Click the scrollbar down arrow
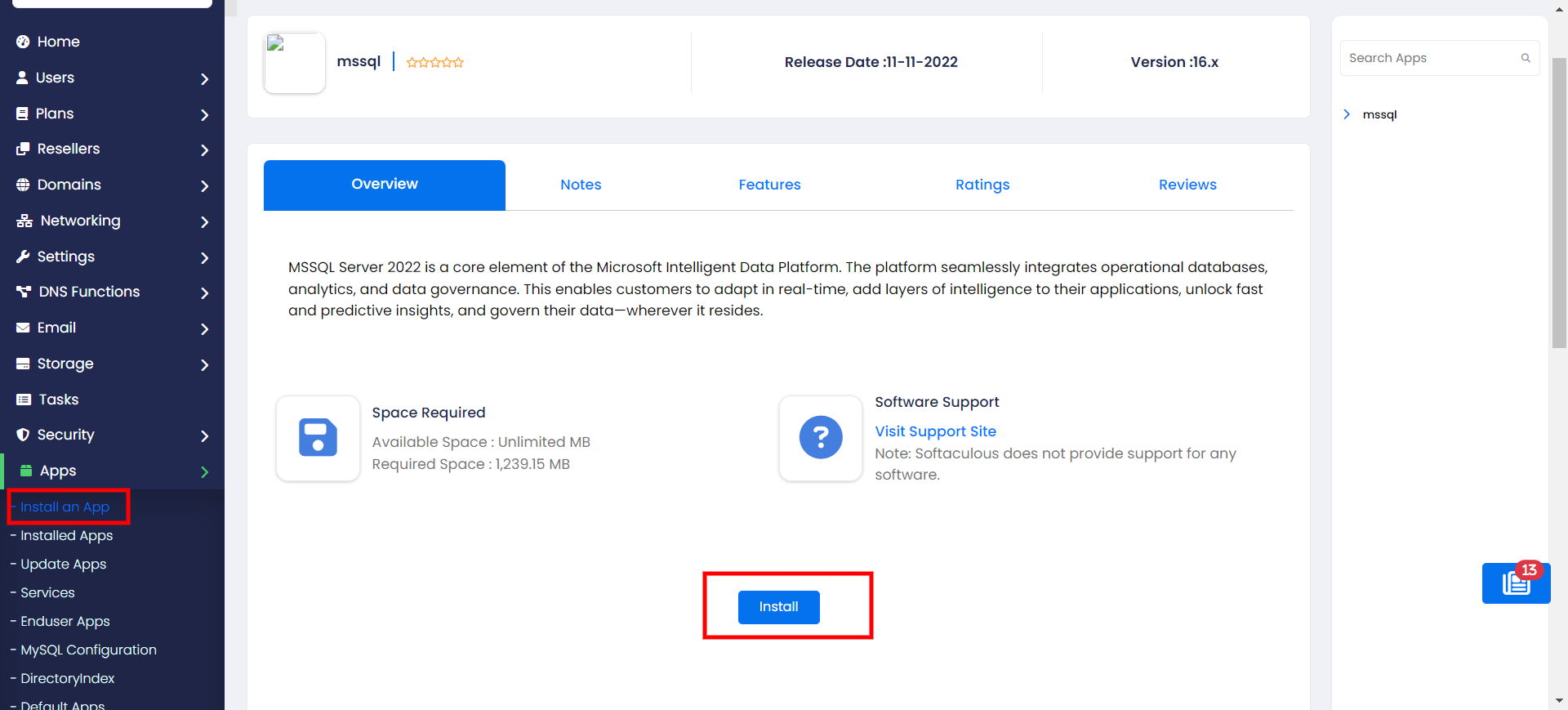The height and width of the screenshot is (710, 1568). [1559, 701]
